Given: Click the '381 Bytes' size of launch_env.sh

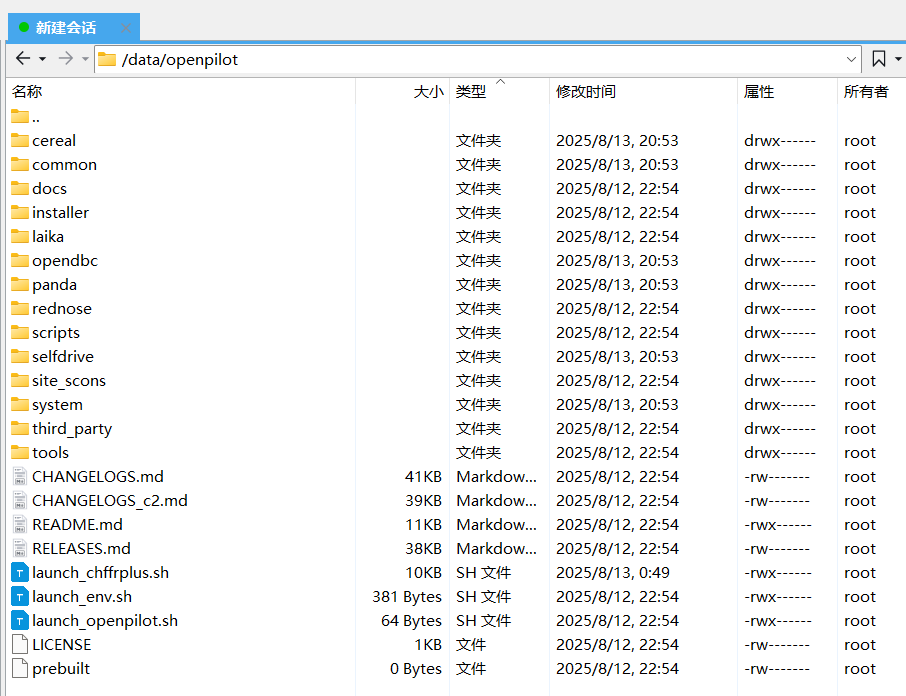Looking at the screenshot, I should coord(407,596).
